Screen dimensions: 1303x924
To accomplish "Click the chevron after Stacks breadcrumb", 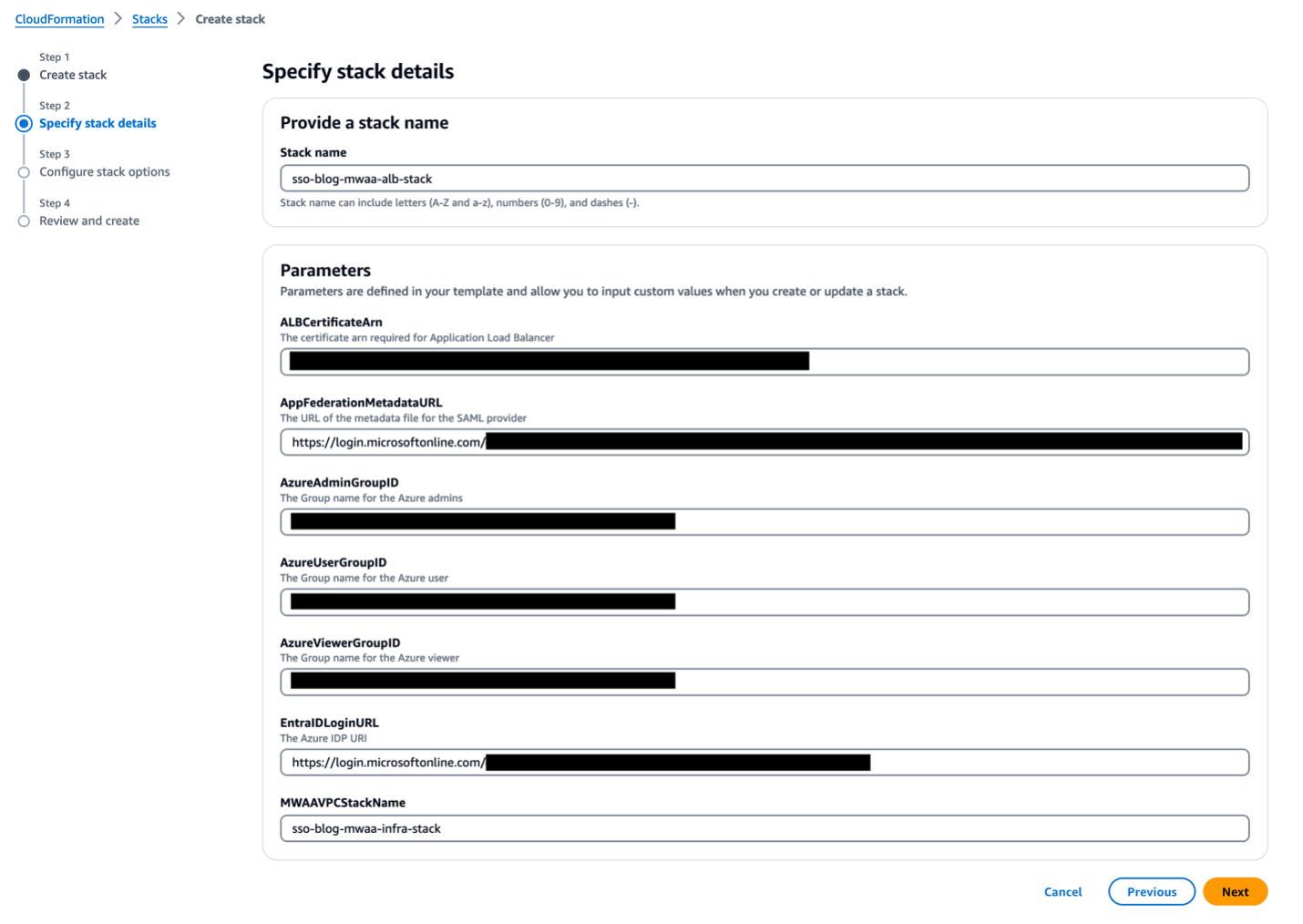I will (181, 19).
